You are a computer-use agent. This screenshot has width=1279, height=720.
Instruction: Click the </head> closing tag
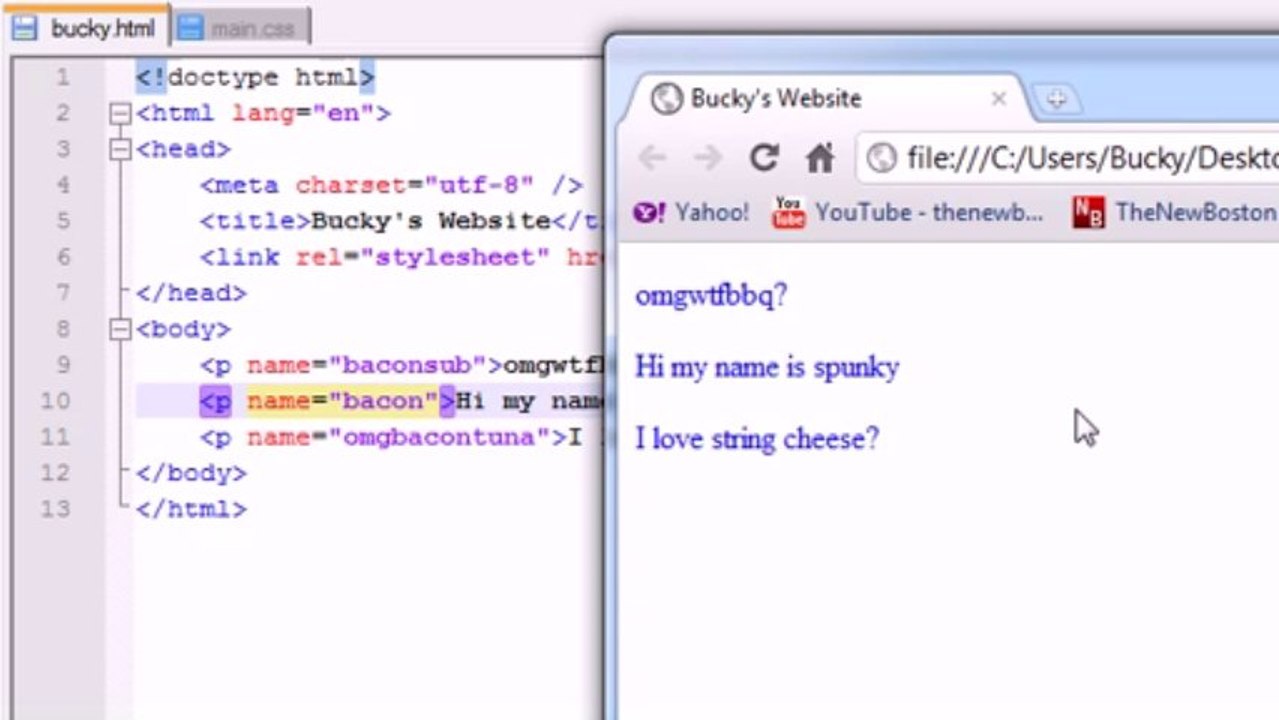(x=191, y=293)
